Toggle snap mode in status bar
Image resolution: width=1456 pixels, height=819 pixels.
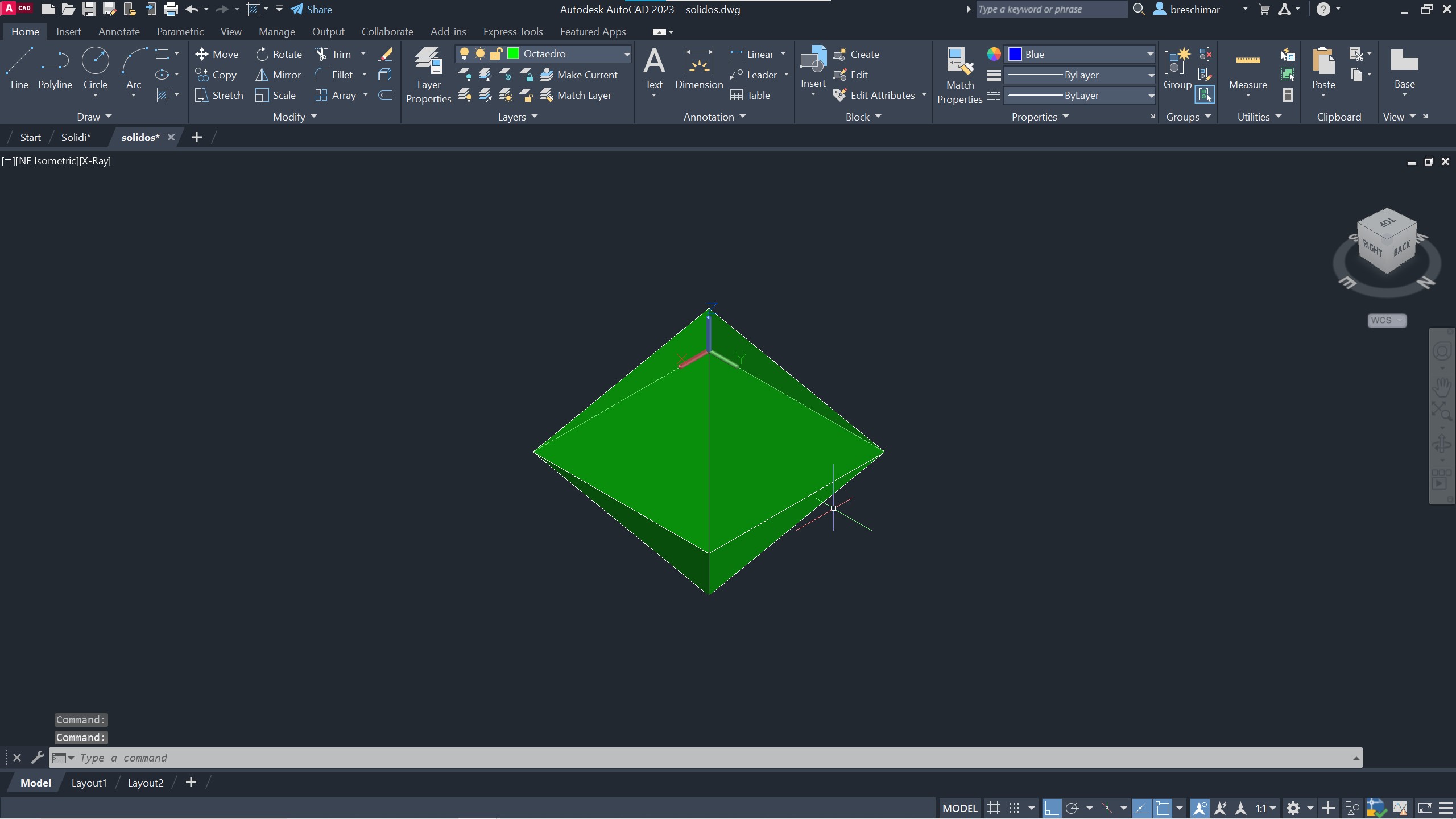pyautogui.click(x=1014, y=808)
